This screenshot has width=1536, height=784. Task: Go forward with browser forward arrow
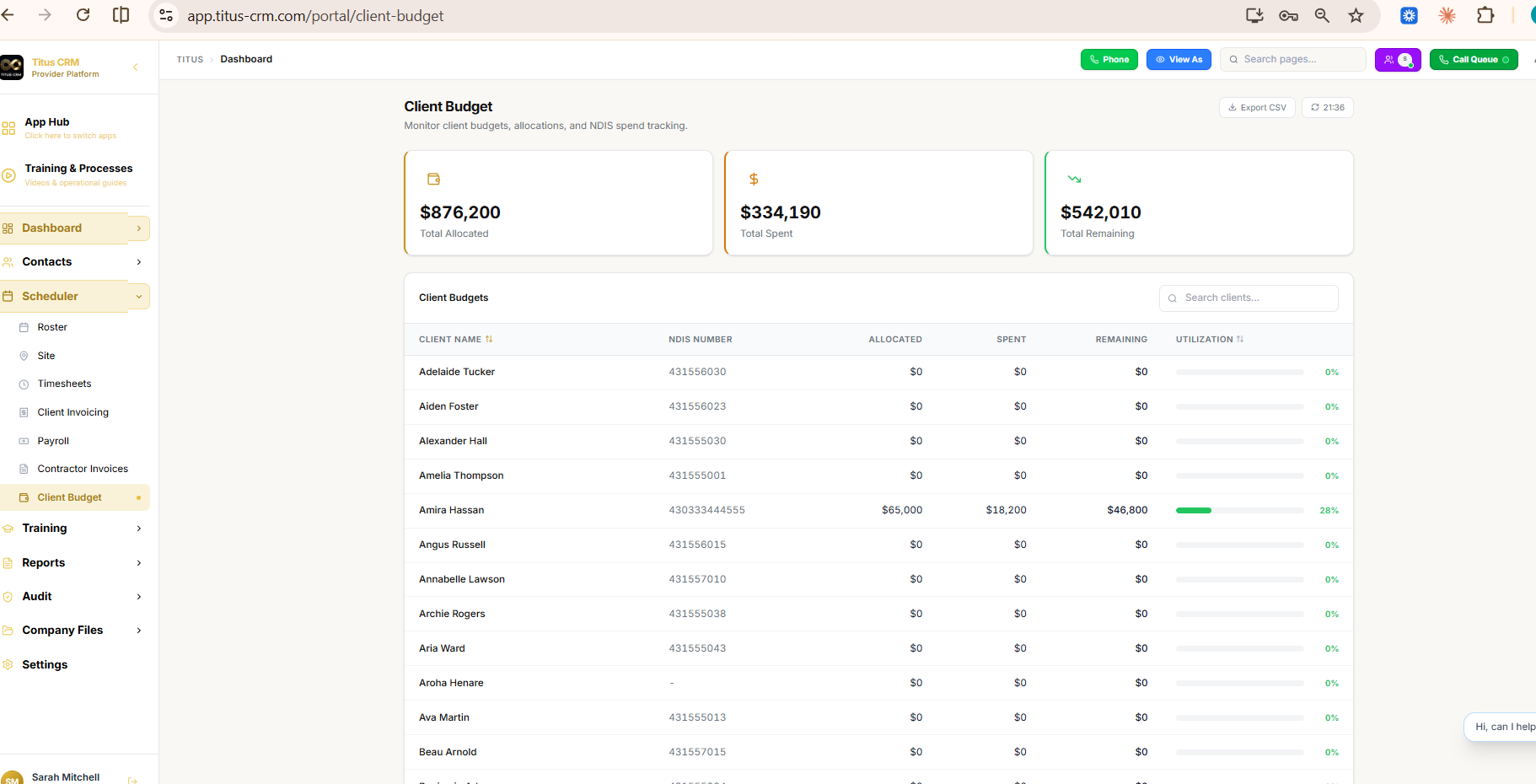[x=45, y=15]
